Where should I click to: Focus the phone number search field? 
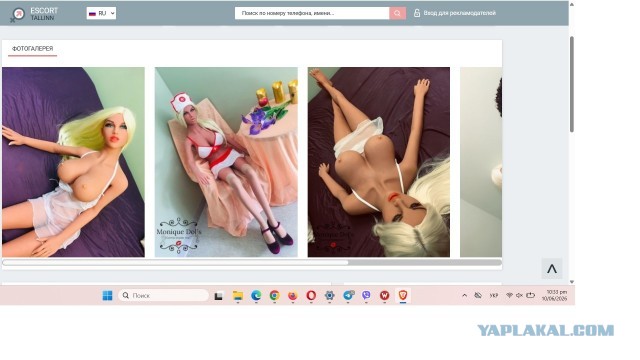tap(312, 13)
